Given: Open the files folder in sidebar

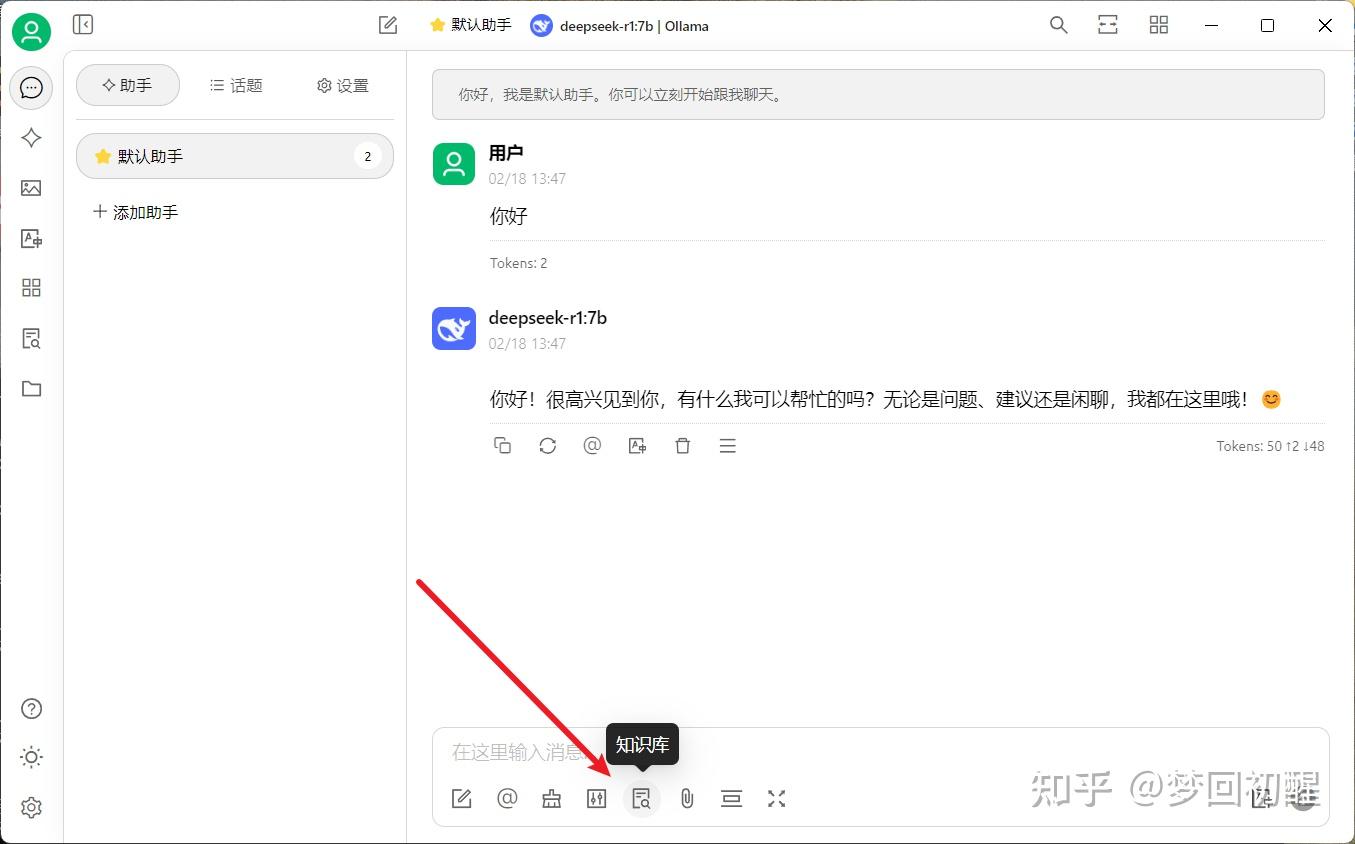Looking at the screenshot, I should [x=31, y=388].
